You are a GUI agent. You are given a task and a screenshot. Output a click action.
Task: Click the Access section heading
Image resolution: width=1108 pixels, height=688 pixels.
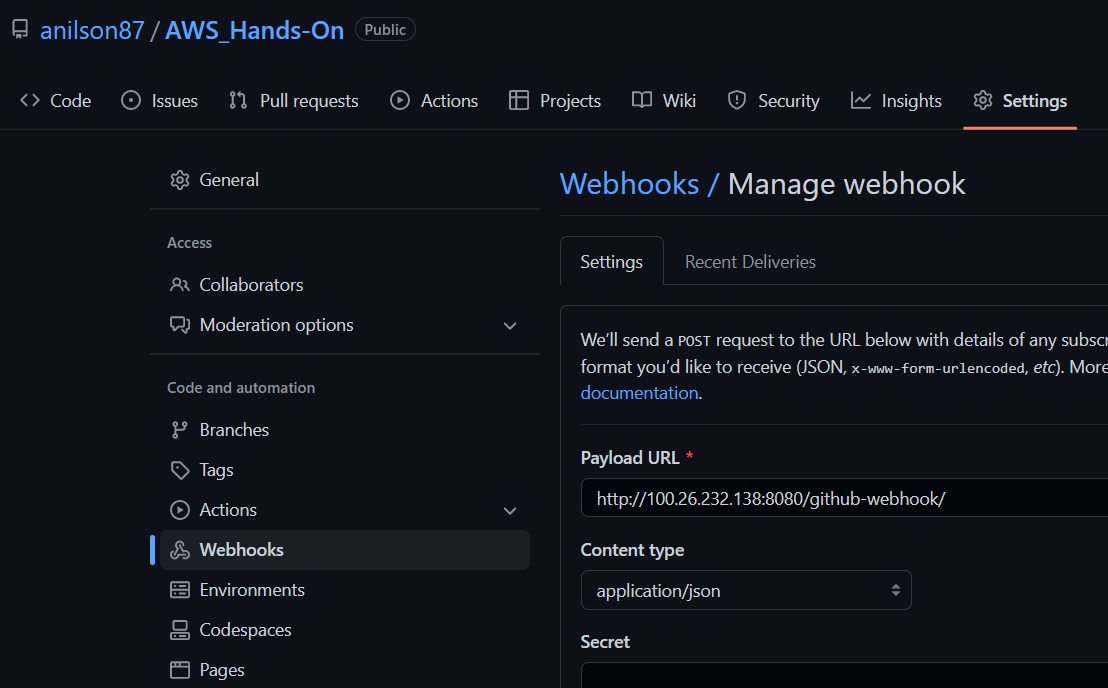[189, 243]
